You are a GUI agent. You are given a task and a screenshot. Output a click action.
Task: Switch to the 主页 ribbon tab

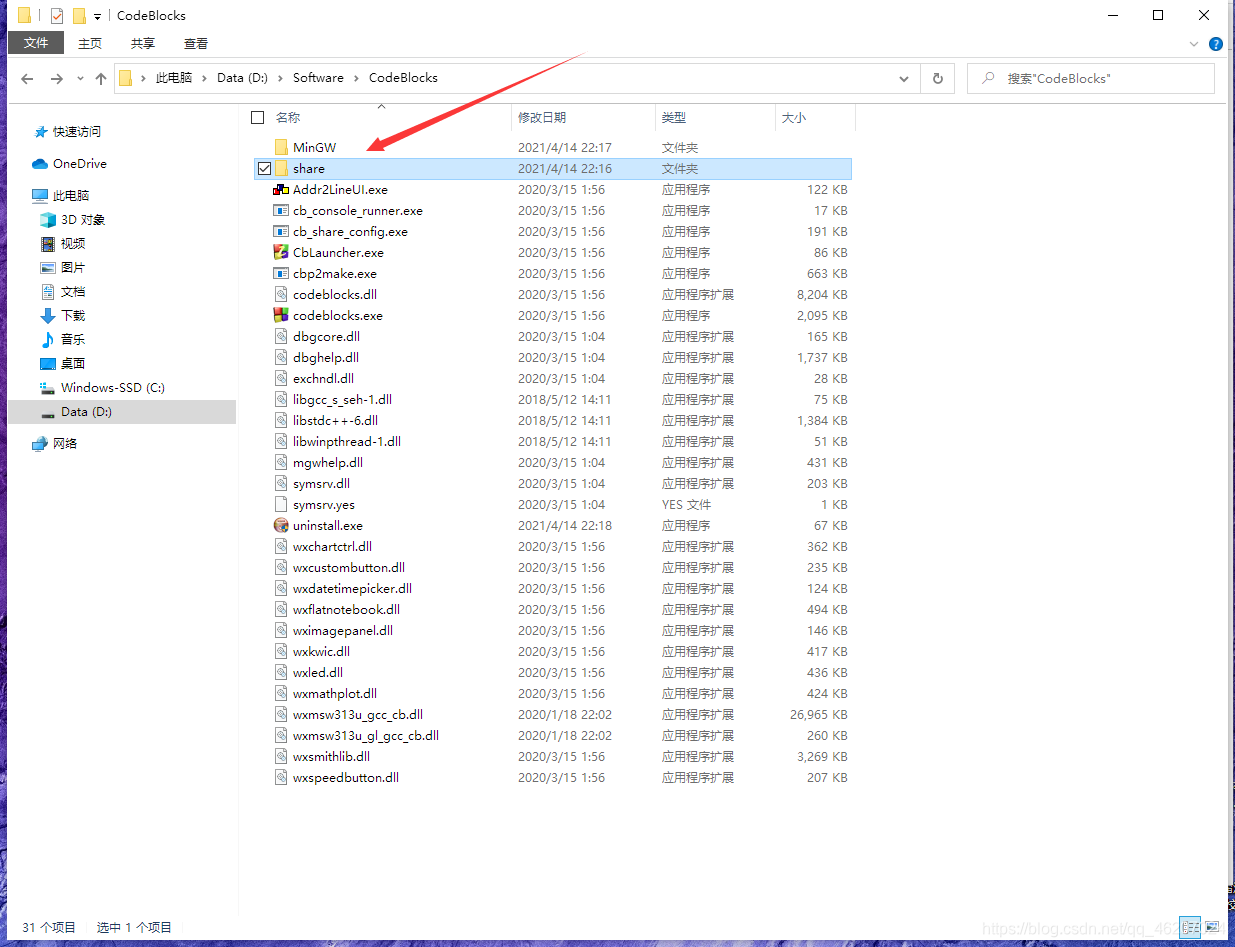point(90,43)
